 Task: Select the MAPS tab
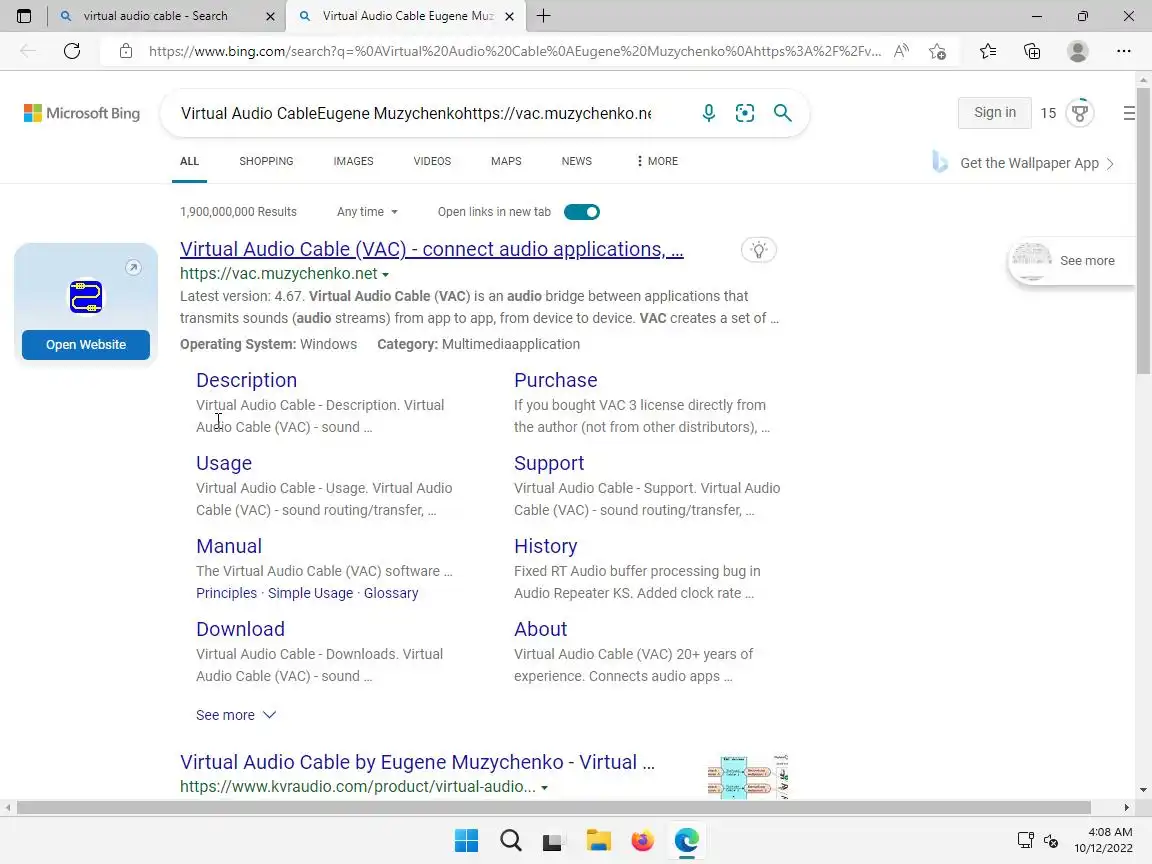click(506, 161)
